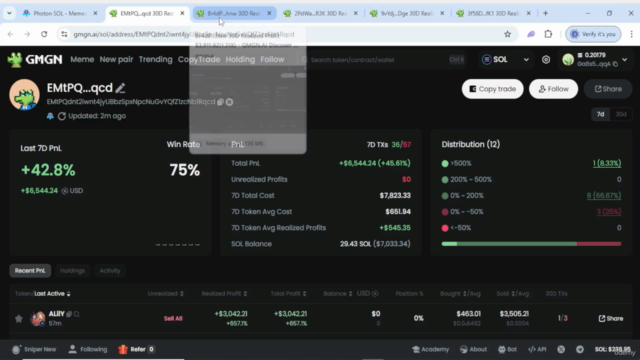640x360 pixels.
Task: Open Academy in footer
Action: click(x=431, y=349)
